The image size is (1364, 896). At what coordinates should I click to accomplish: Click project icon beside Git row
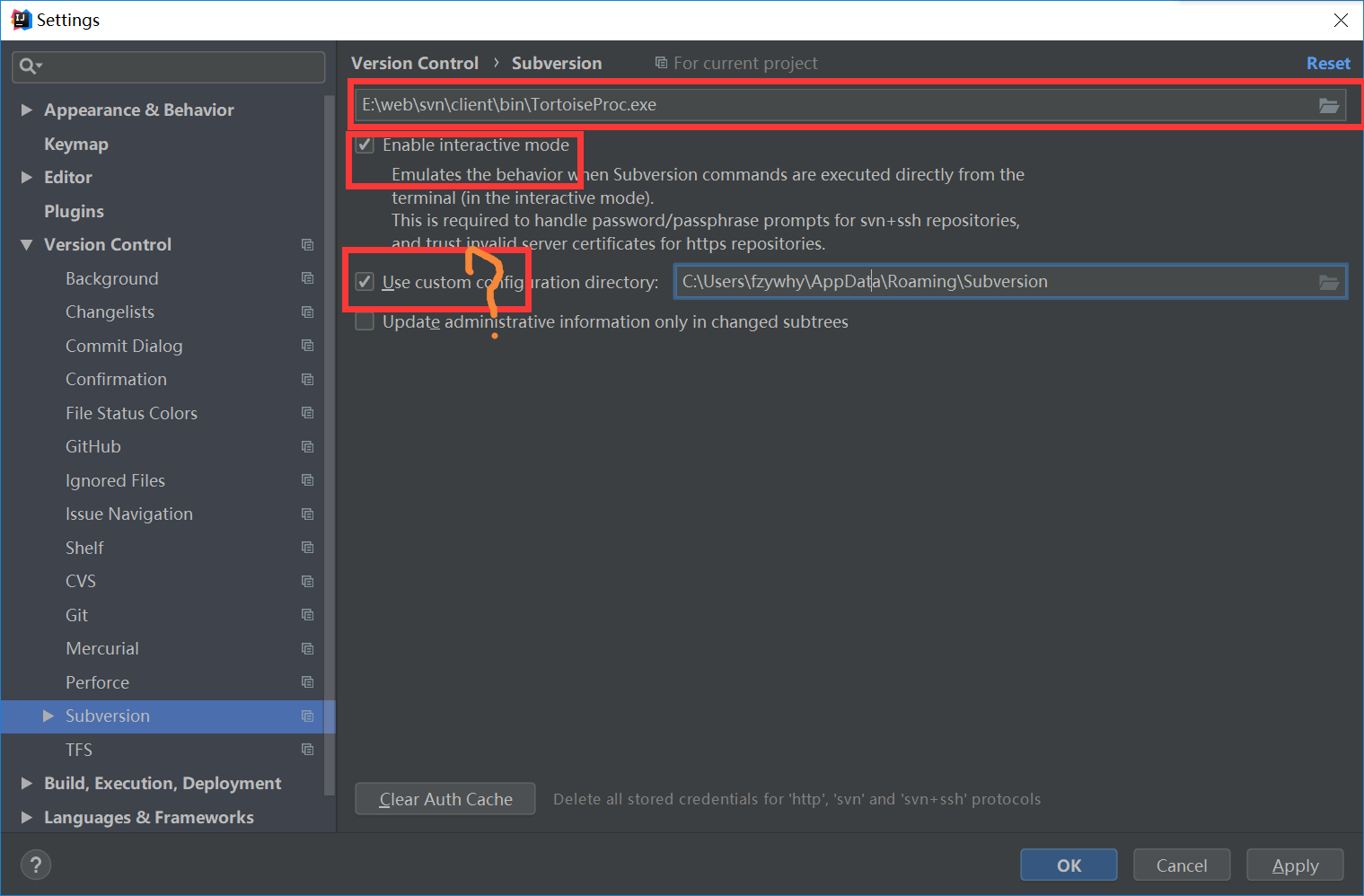[308, 615]
